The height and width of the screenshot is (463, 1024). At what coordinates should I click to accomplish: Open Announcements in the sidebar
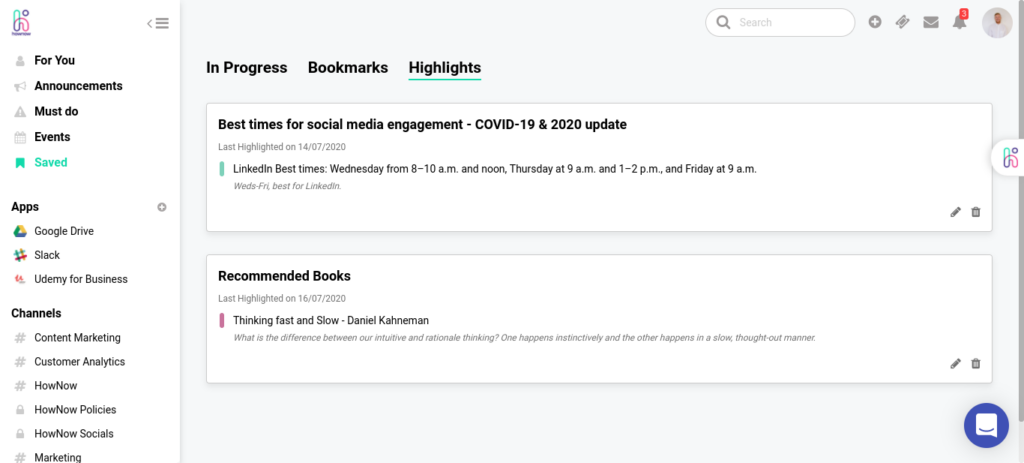(x=78, y=86)
